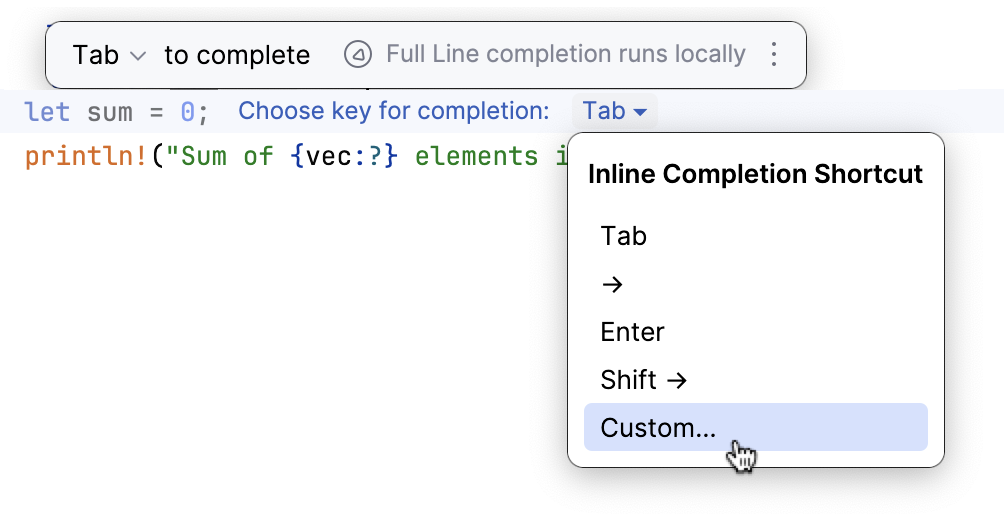Pick the Shift → shortcut option

[x=644, y=380]
